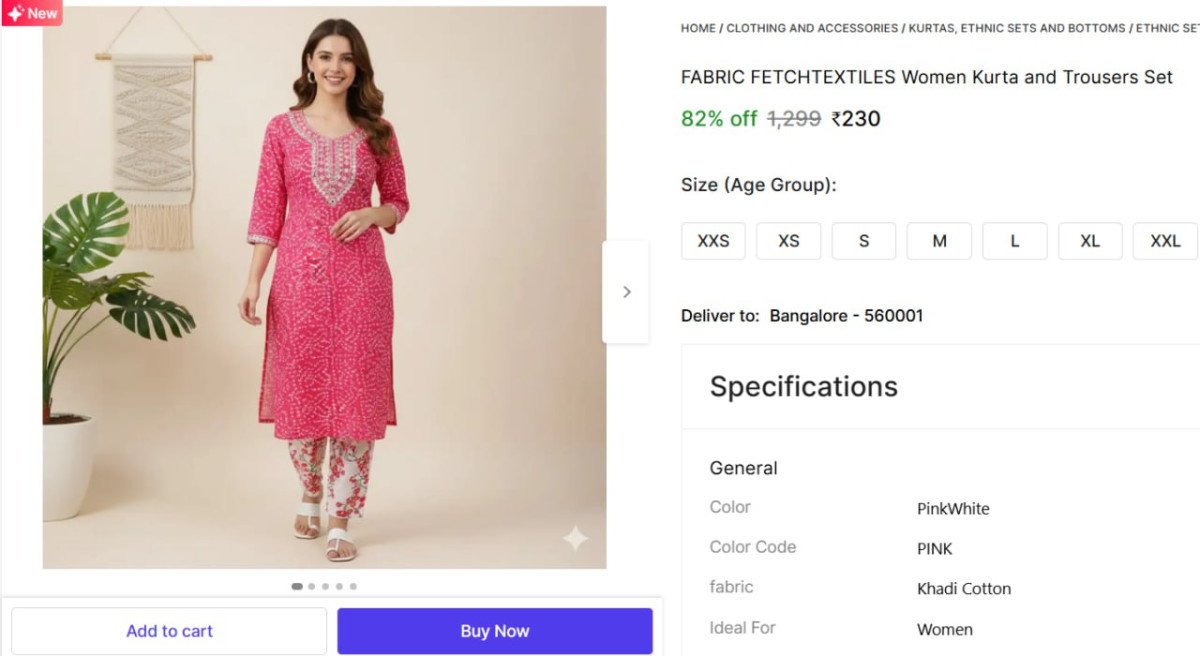The image size is (1200, 656).
Task: Add the kurta set to cart
Action: tap(169, 631)
